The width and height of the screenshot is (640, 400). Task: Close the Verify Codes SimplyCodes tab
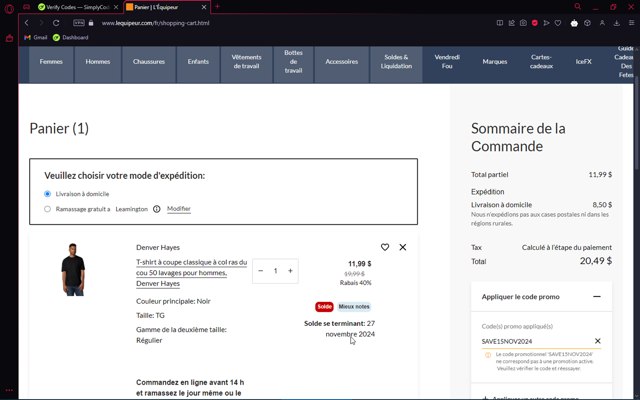(116, 7)
